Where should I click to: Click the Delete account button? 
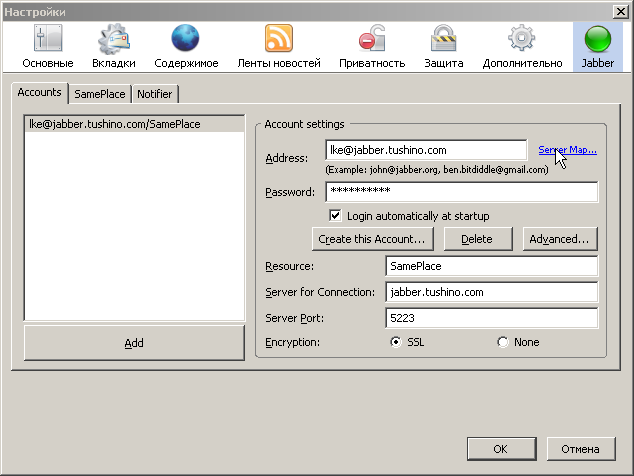[x=478, y=239]
